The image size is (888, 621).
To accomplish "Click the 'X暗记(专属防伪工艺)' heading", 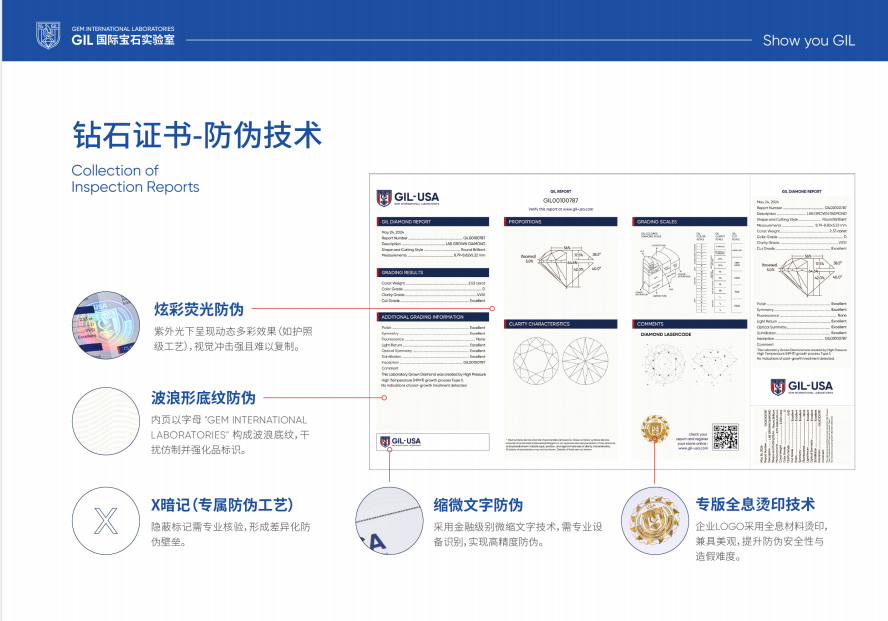I will coord(222,505).
